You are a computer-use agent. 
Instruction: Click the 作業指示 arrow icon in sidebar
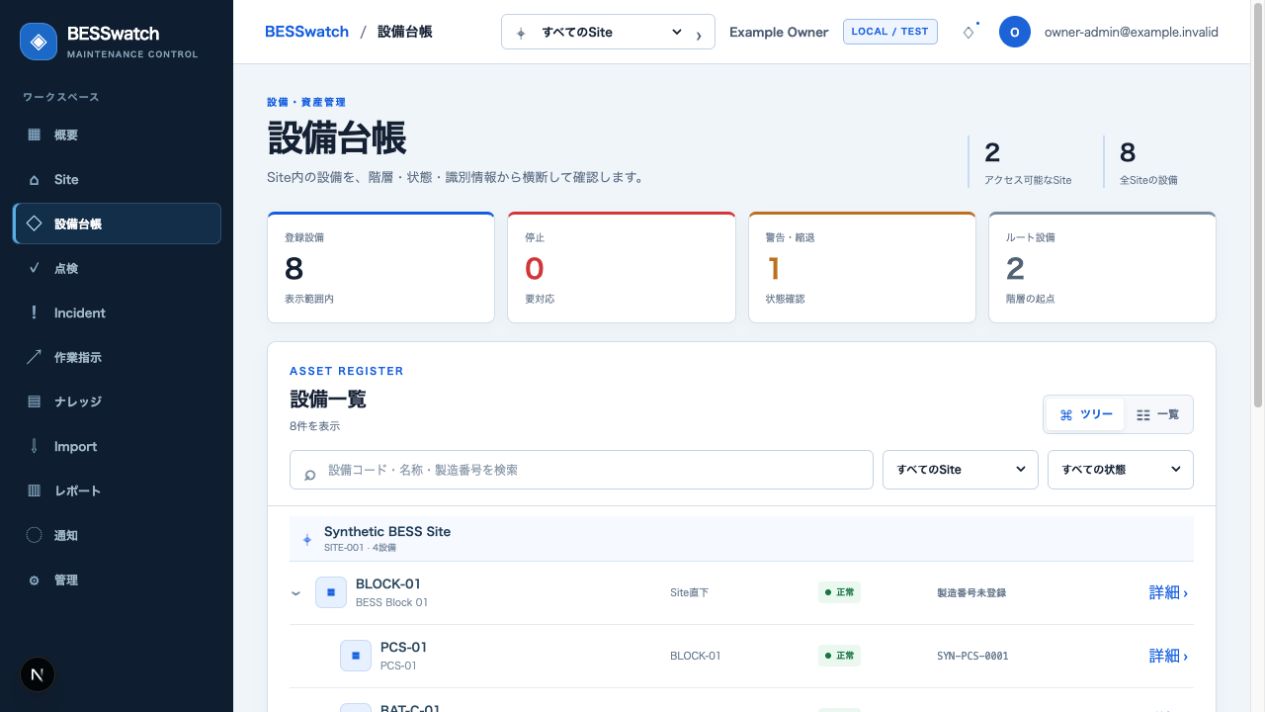tap(34, 357)
